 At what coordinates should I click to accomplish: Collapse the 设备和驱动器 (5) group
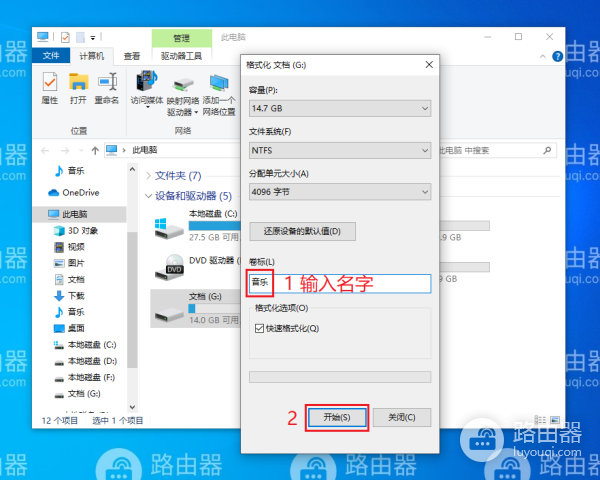coord(148,196)
